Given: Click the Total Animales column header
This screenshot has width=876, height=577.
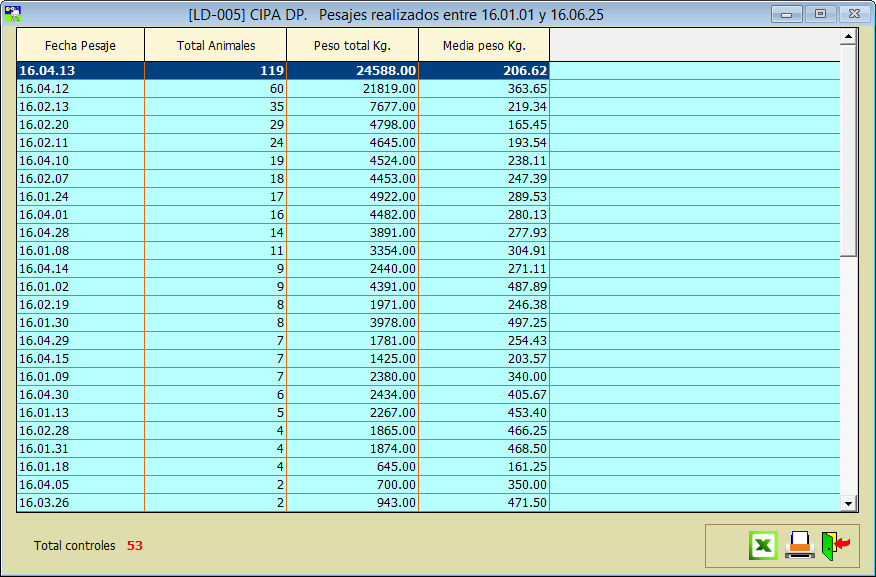Looking at the screenshot, I should click(215, 45).
